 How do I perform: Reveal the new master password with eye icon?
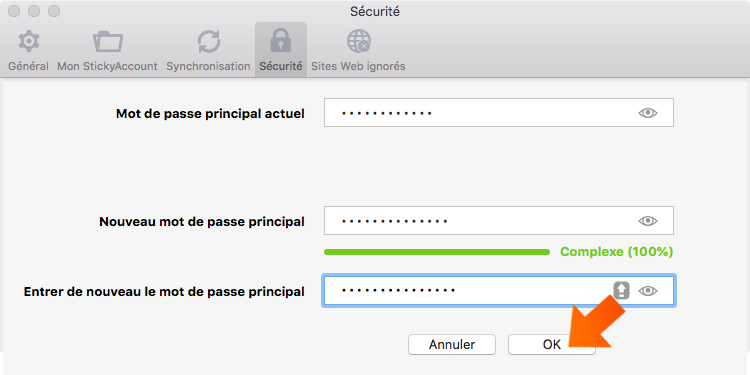(x=648, y=221)
